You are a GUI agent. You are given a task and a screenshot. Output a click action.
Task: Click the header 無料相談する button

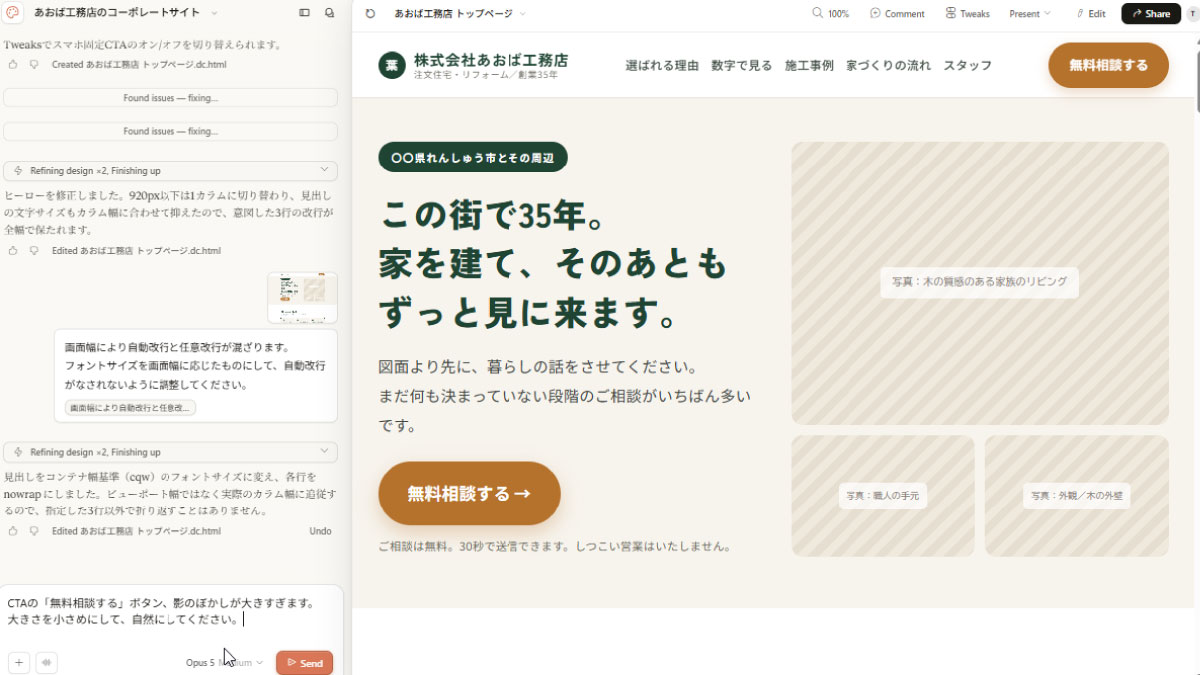(x=1108, y=65)
